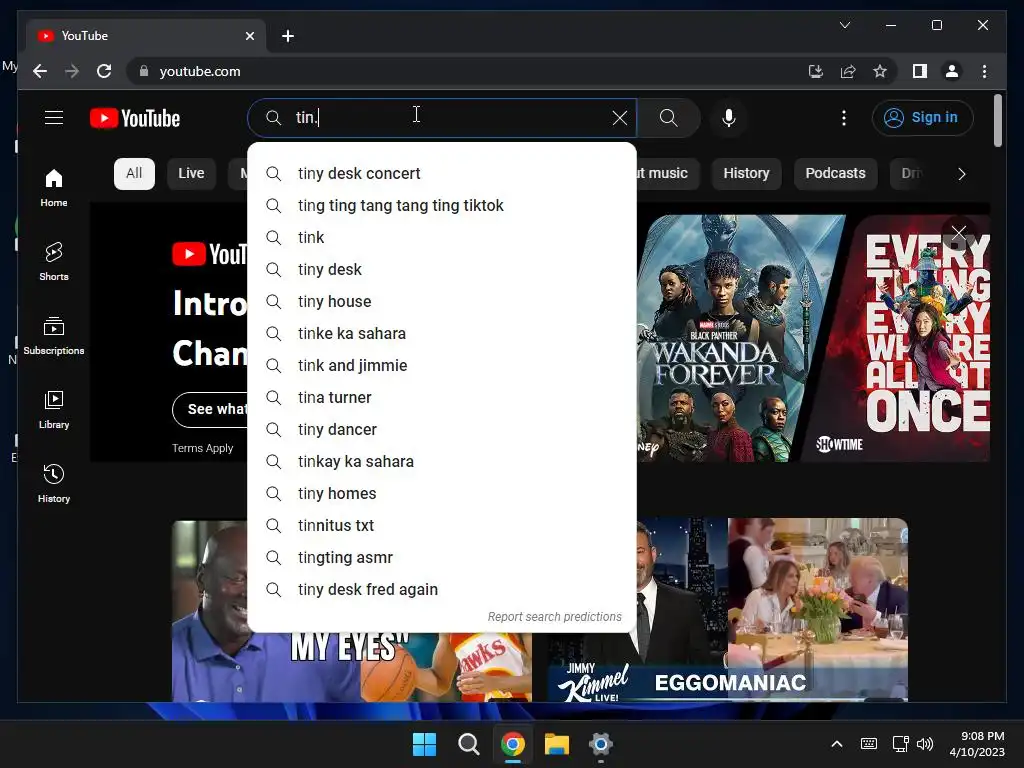The image size is (1024, 768).
Task: Open Shorts in sidebar
Action: [54, 261]
